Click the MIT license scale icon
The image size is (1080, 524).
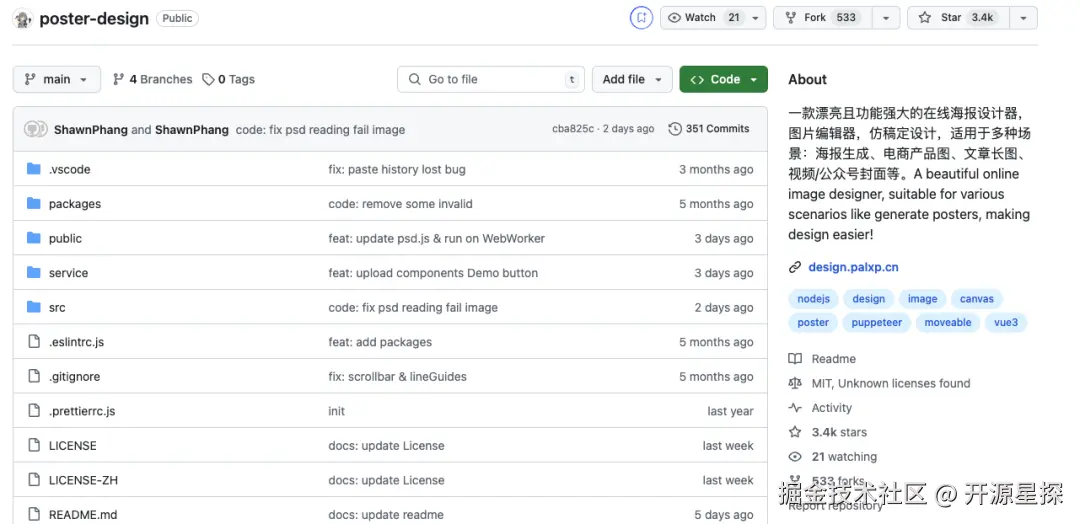click(795, 383)
